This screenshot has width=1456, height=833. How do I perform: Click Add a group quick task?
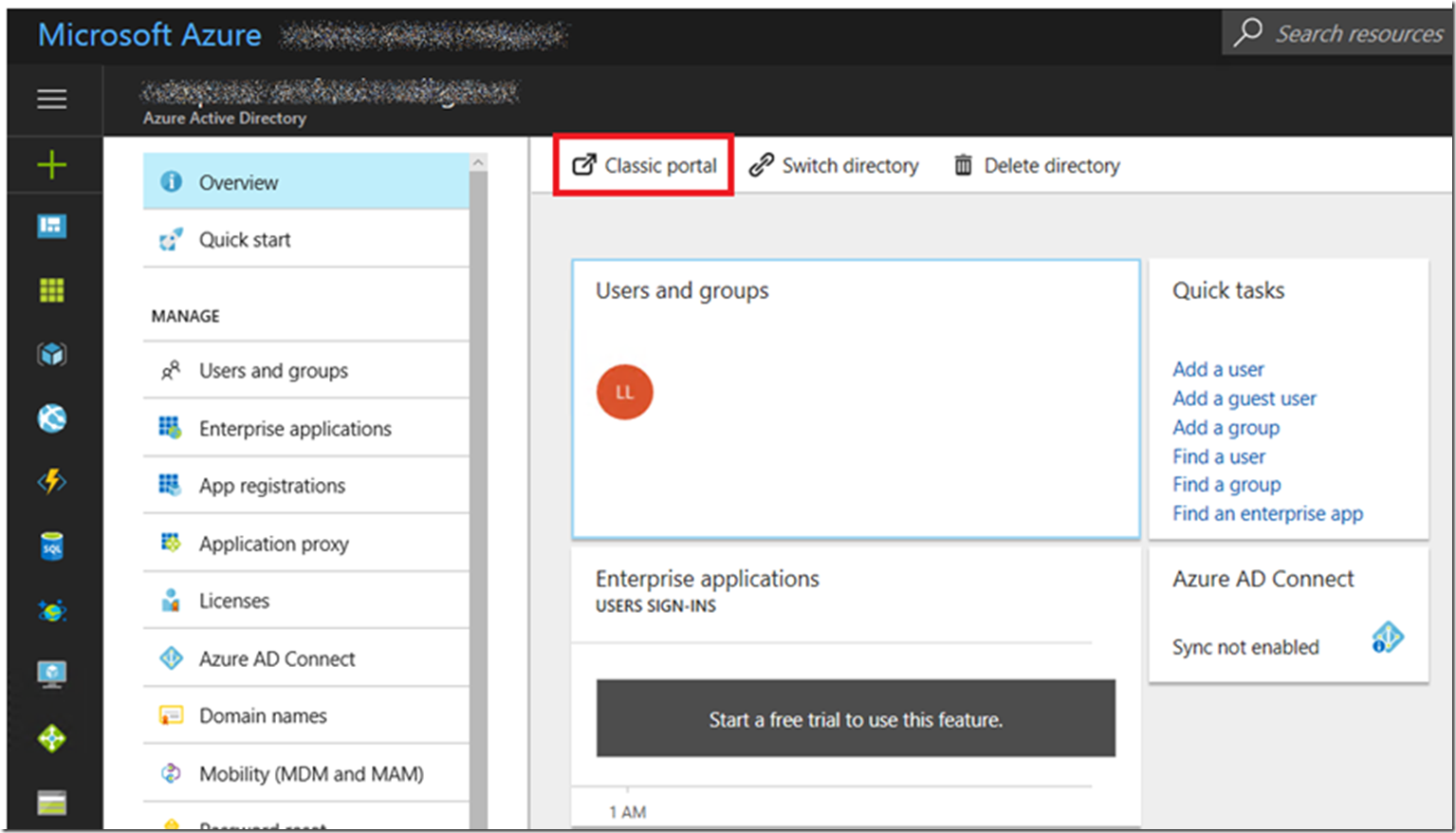pyautogui.click(x=1226, y=427)
